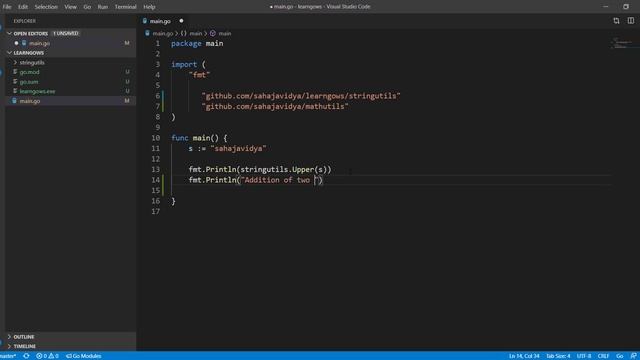Click the Open Changes compare icon

point(616,21)
